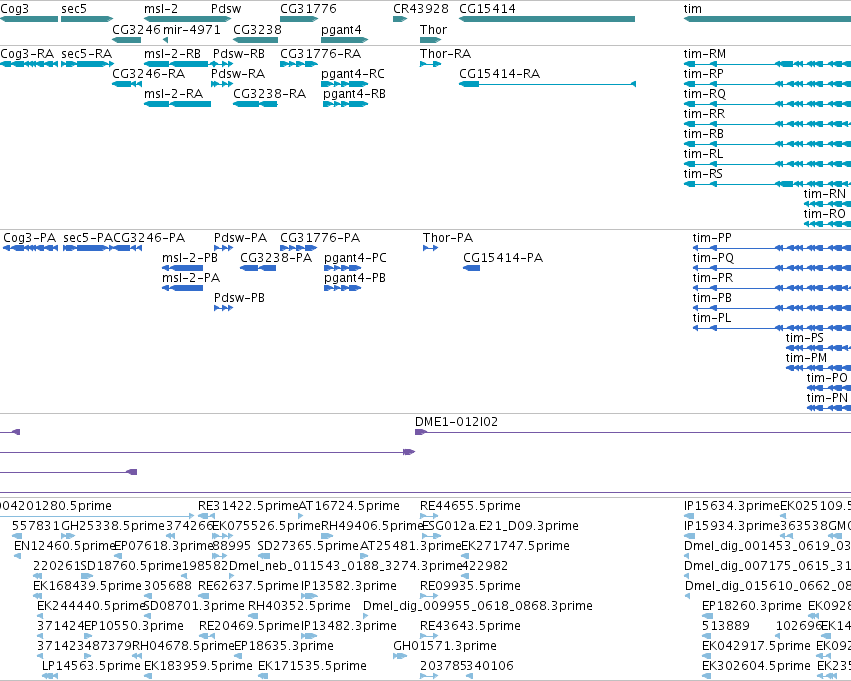851x681 pixels.
Task: Click the CG15414-PA protein block
Action: (x=472, y=268)
